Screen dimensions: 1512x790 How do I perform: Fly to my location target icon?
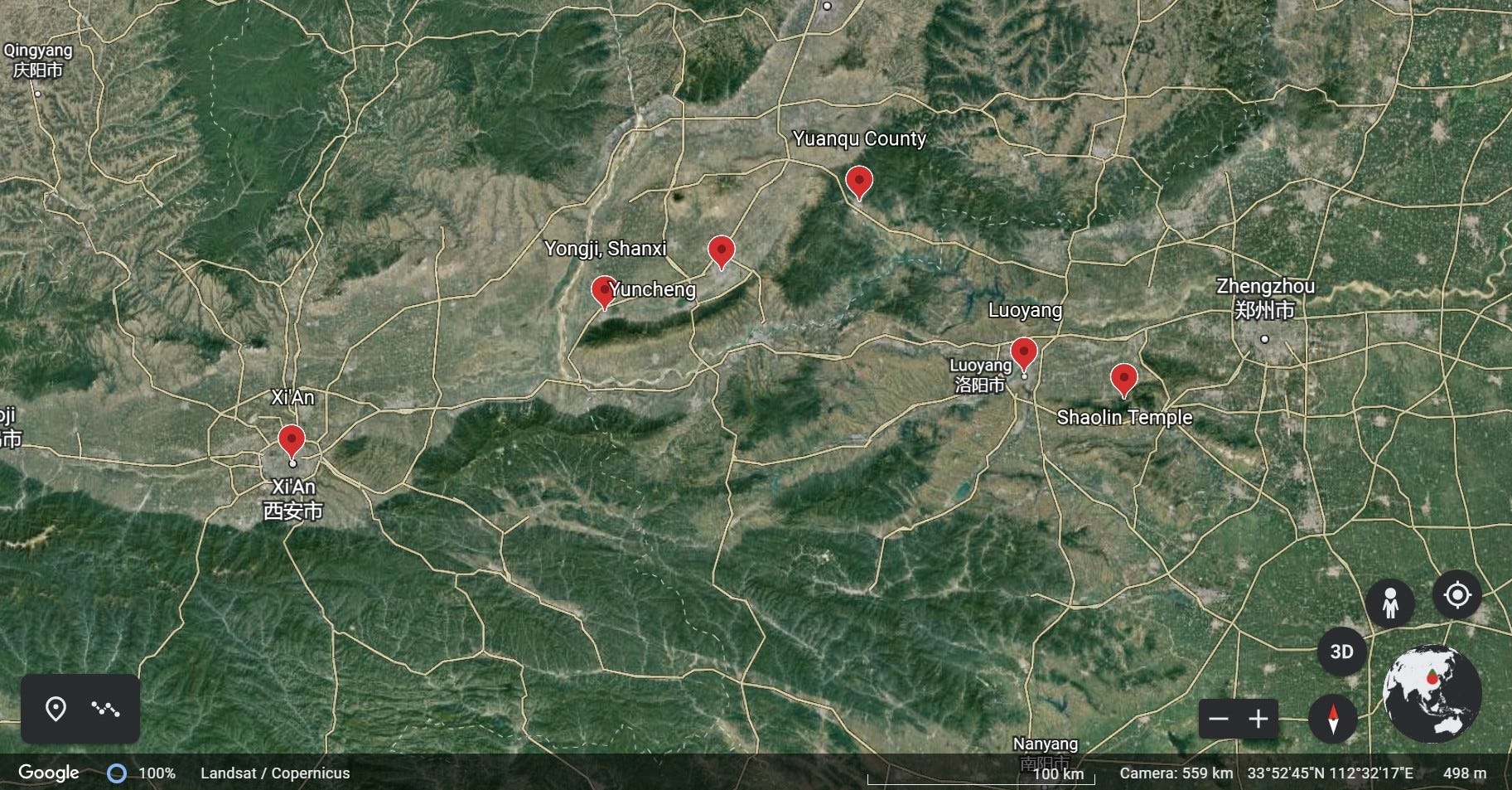tap(1457, 595)
